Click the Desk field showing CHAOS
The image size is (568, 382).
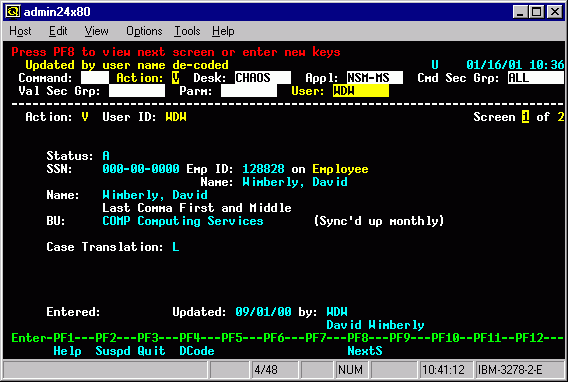point(263,78)
